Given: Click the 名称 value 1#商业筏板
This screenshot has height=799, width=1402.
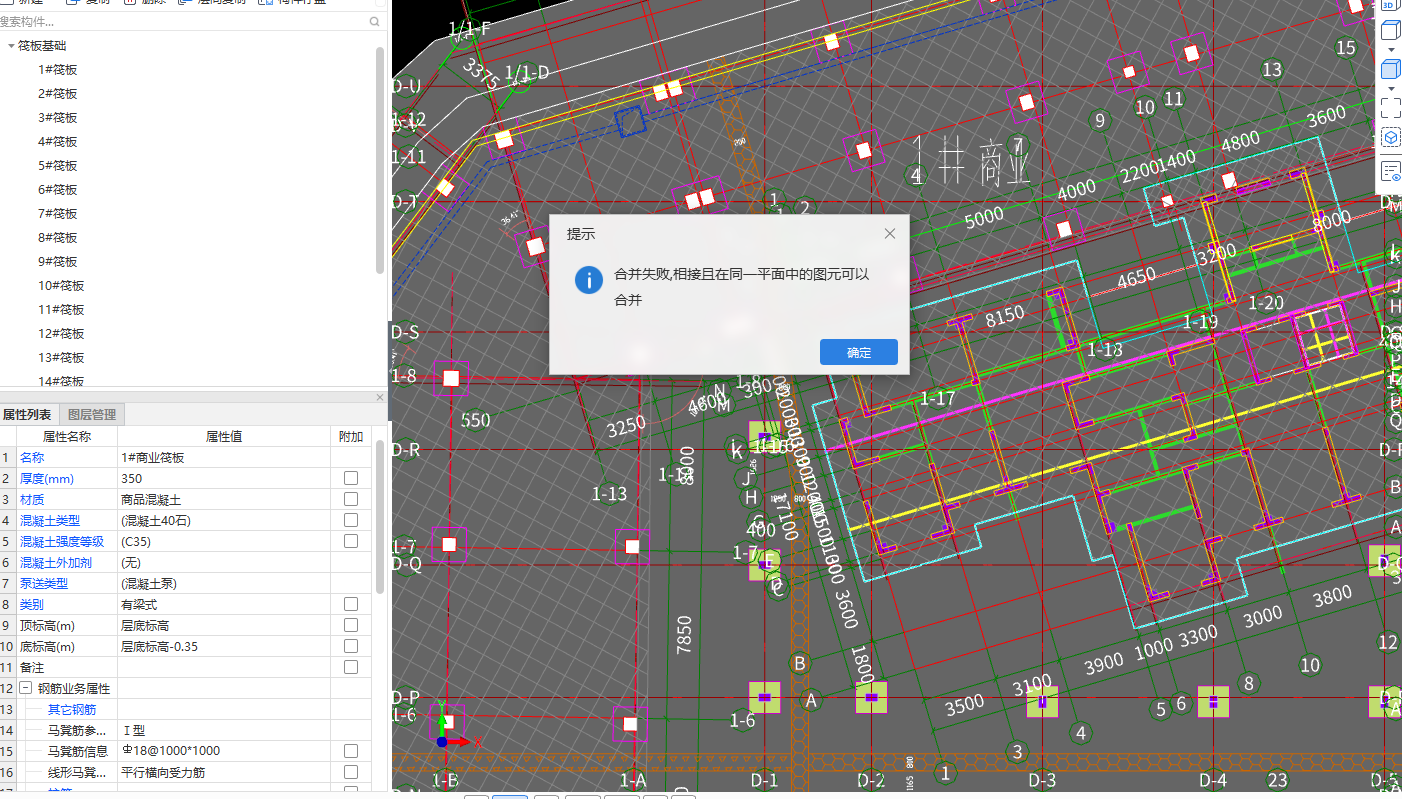Looking at the screenshot, I should (224, 457).
